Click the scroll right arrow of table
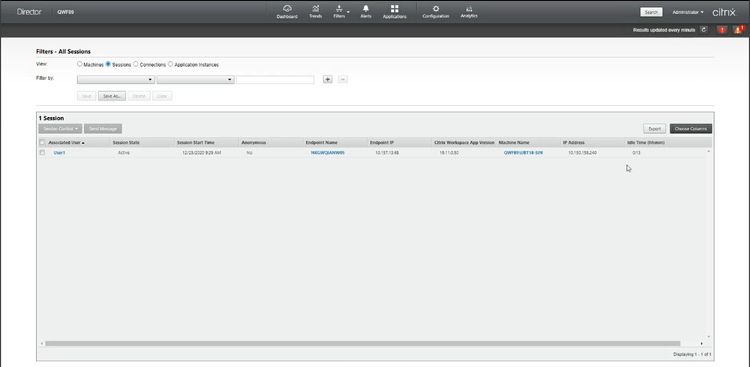This screenshot has height=367, width=750. tap(702, 344)
